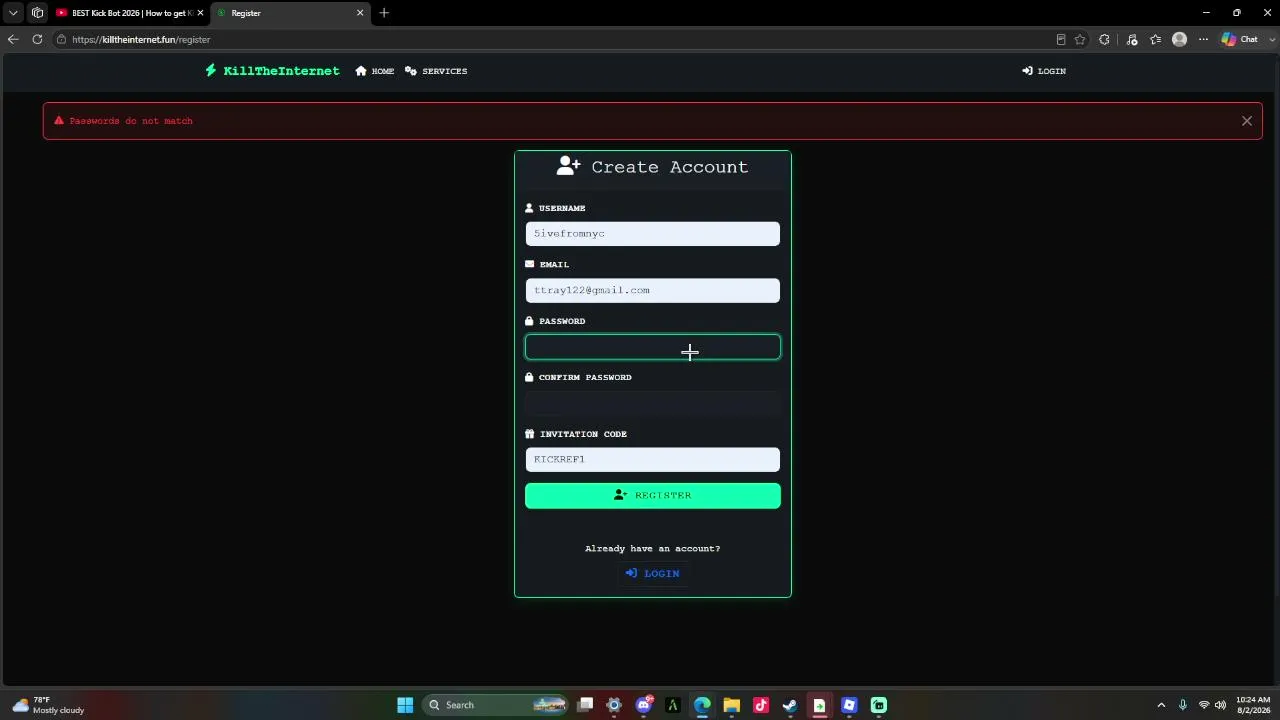Open Copilot Chat button
This screenshot has height=720, width=1280.
(1240, 39)
